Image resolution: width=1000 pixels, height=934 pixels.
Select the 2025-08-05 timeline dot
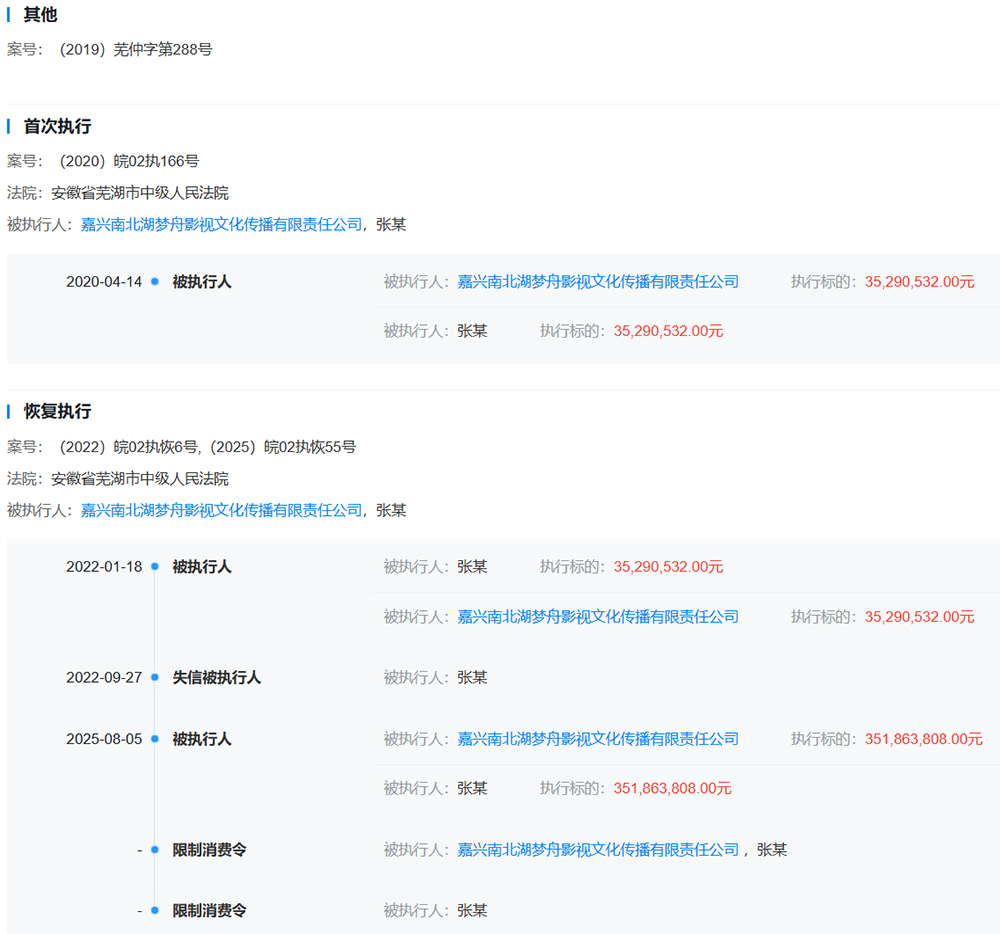(x=155, y=739)
